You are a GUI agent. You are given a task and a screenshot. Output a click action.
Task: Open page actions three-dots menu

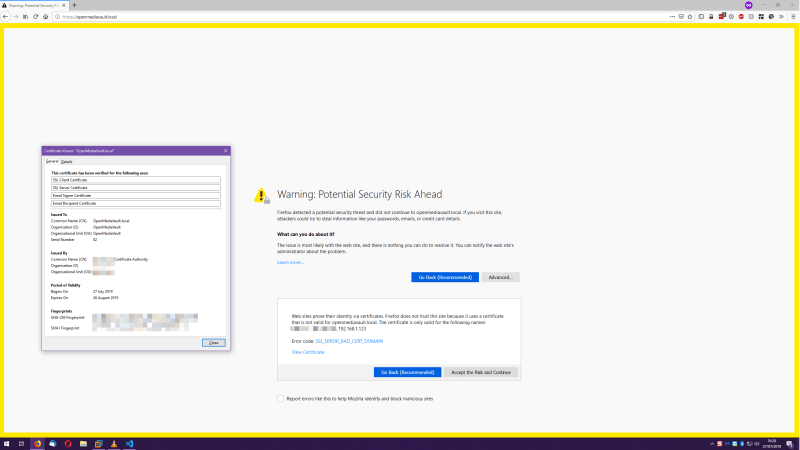point(672,17)
